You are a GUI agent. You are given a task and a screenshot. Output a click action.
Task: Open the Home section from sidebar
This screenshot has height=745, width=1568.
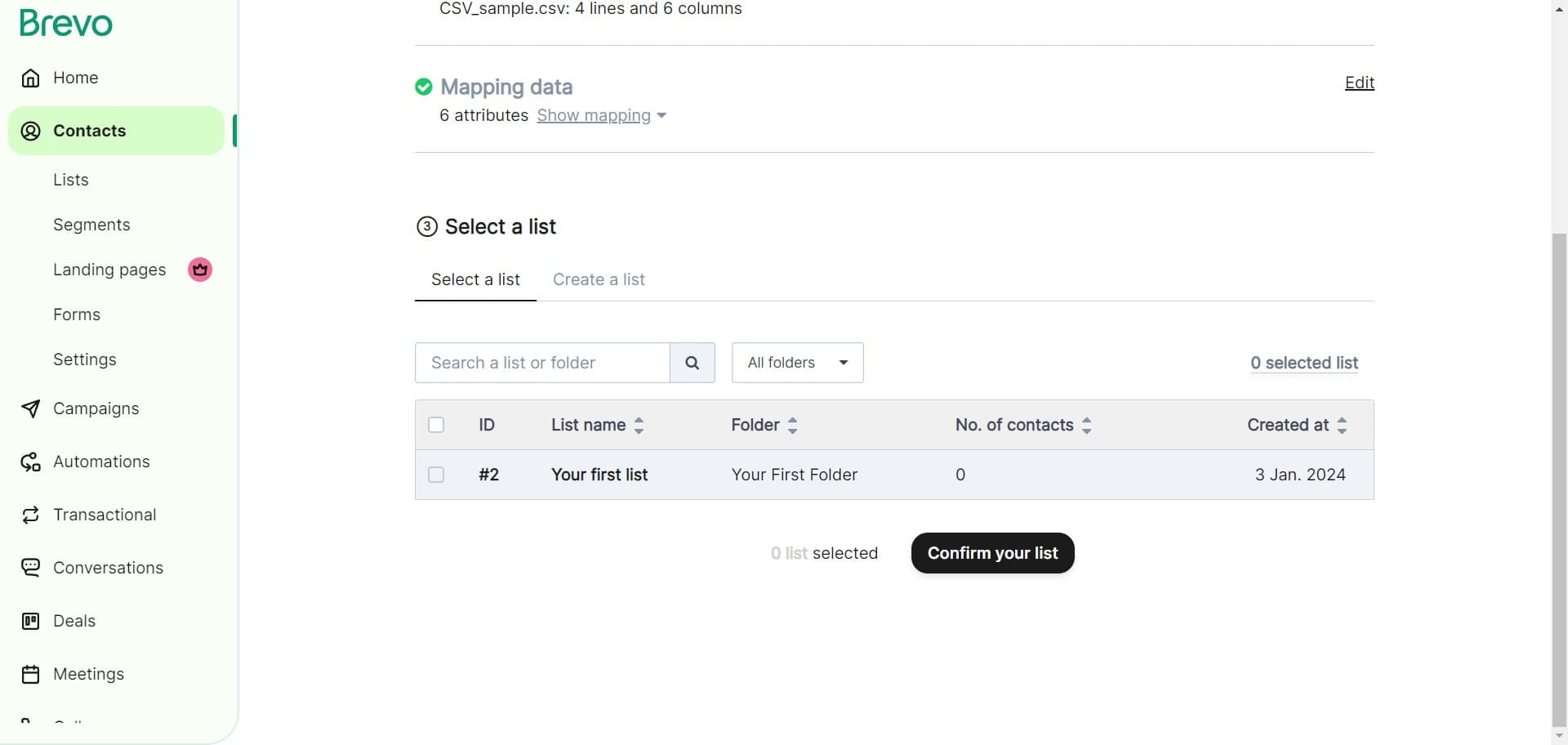coord(31,78)
